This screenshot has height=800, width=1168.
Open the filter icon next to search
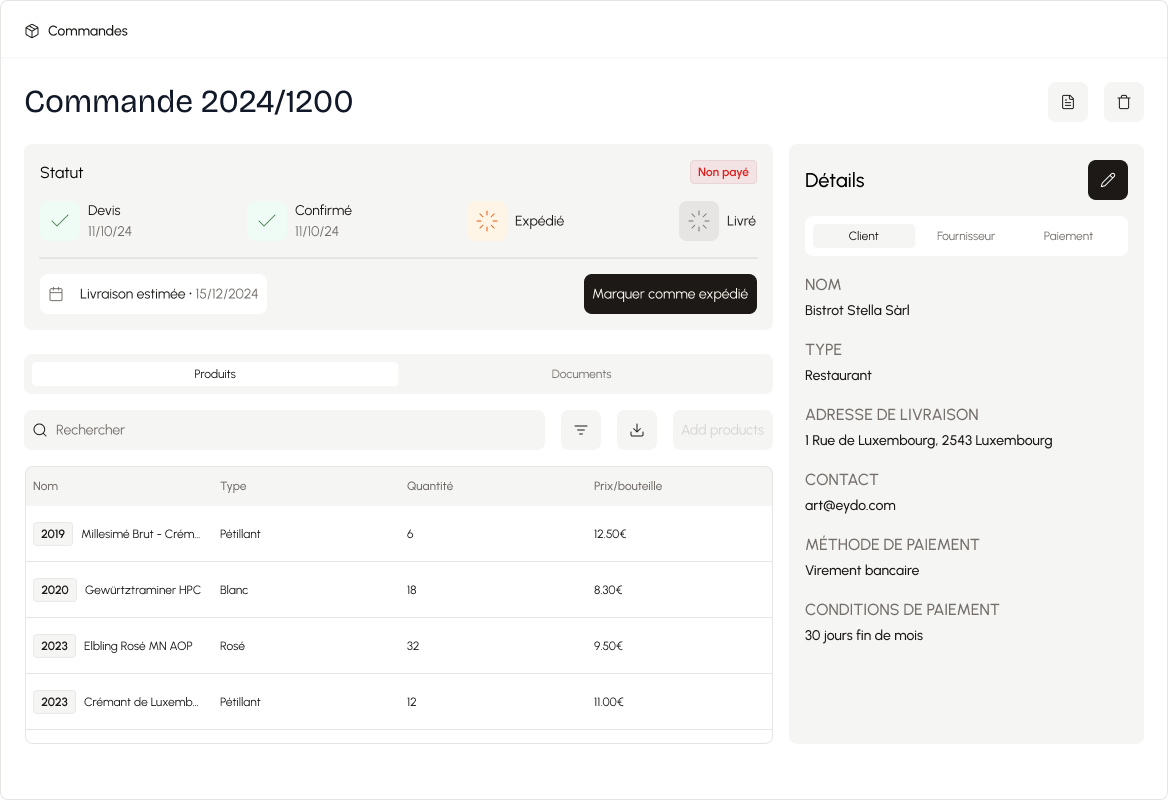click(581, 430)
